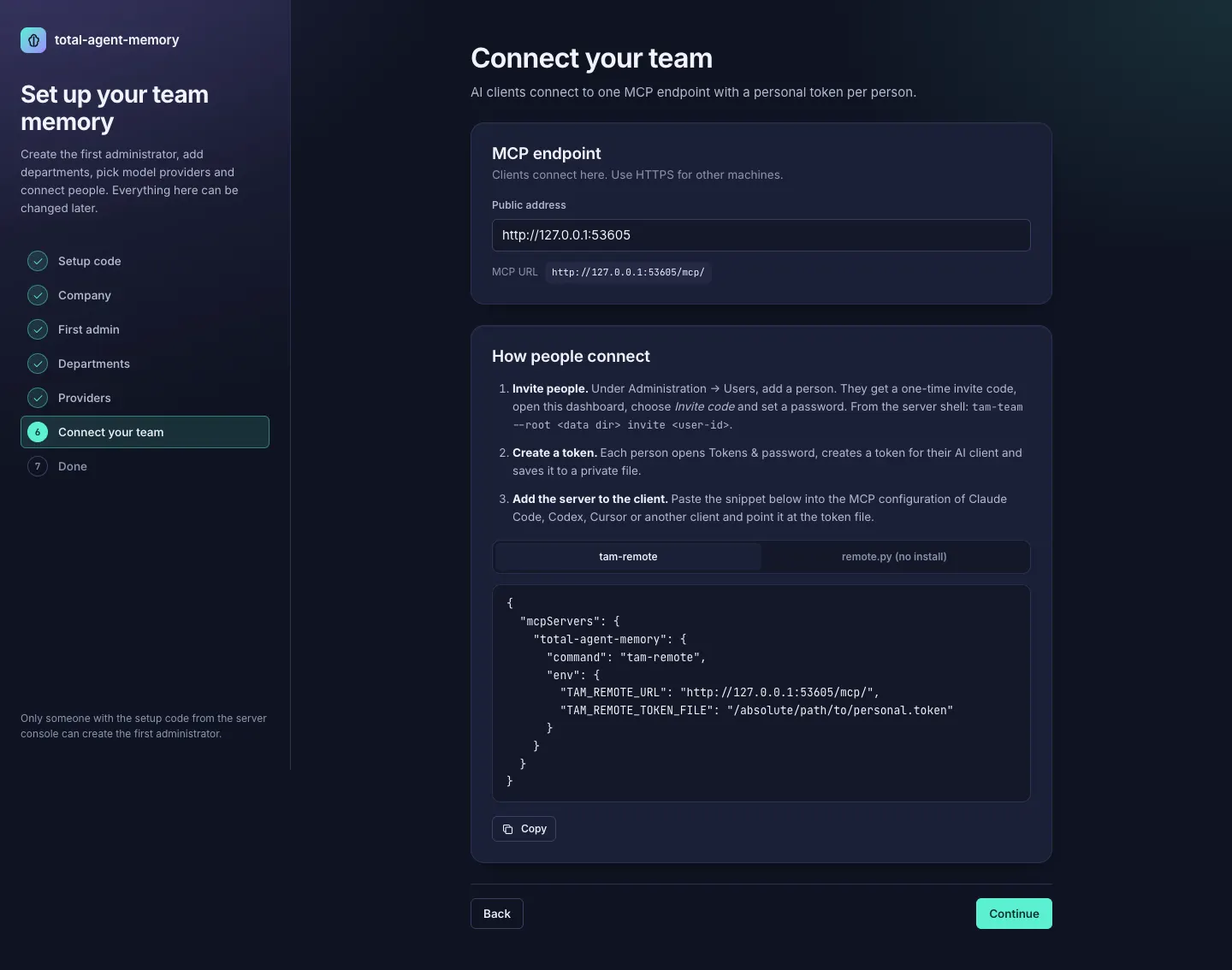Open the Done step
The width and height of the screenshot is (1232, 970).
pyautogui.click(x=145, y=466)
